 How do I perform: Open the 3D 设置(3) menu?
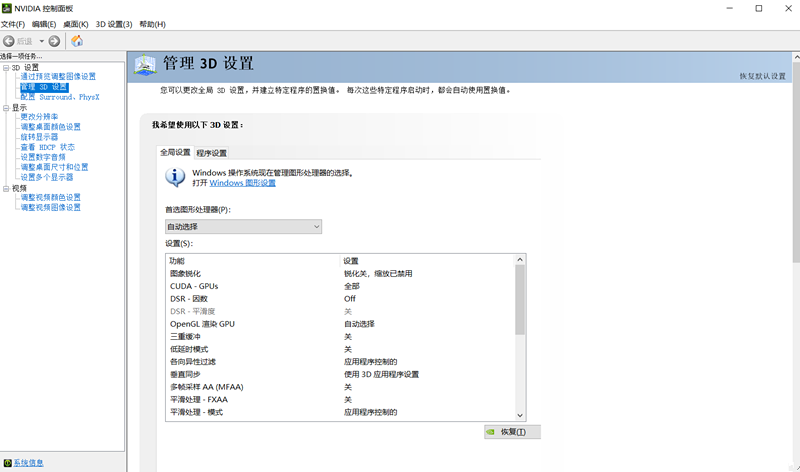click(x=114, y=24)
